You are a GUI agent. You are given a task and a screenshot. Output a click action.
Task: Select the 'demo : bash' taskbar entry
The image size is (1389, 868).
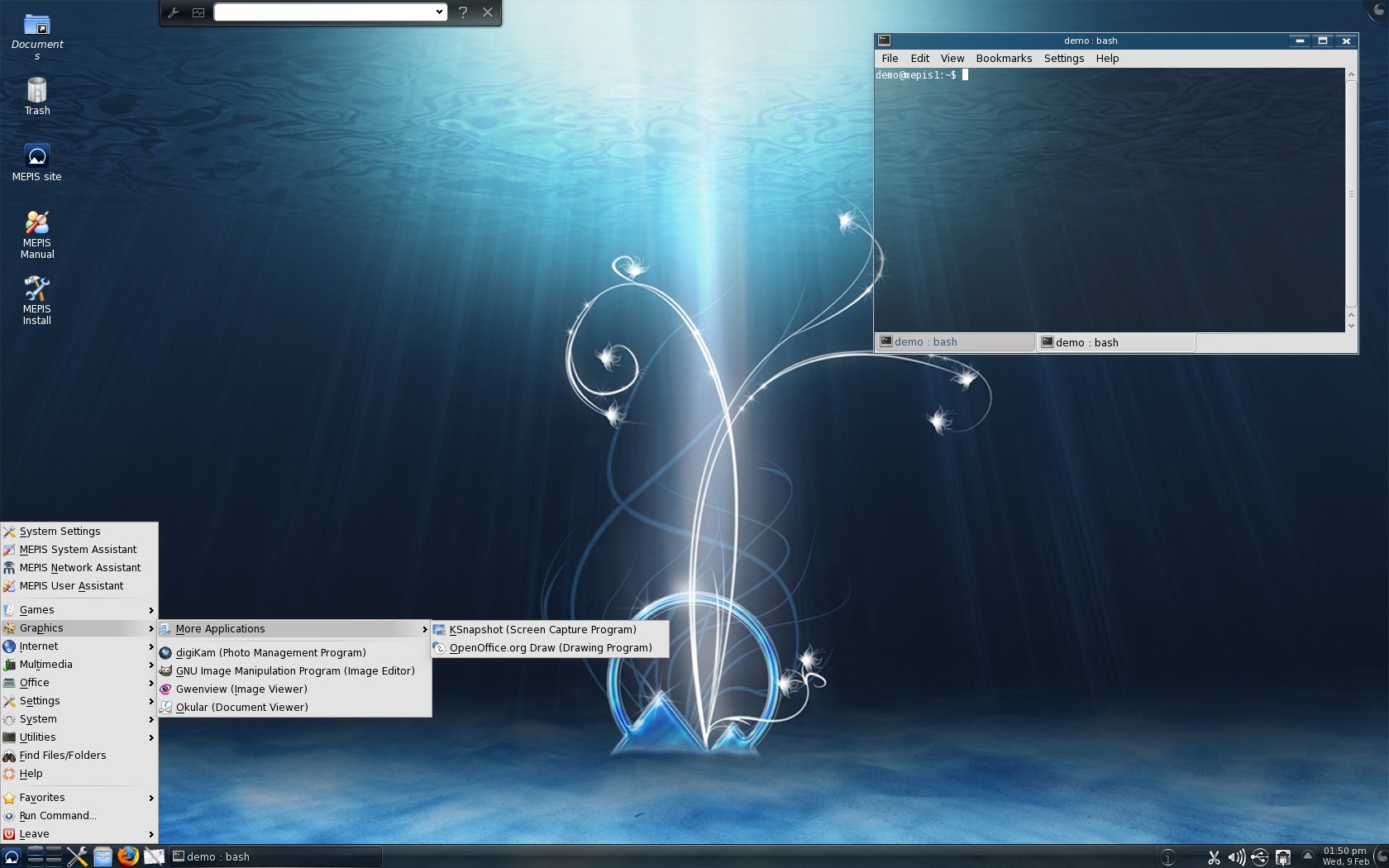(275, 856)
